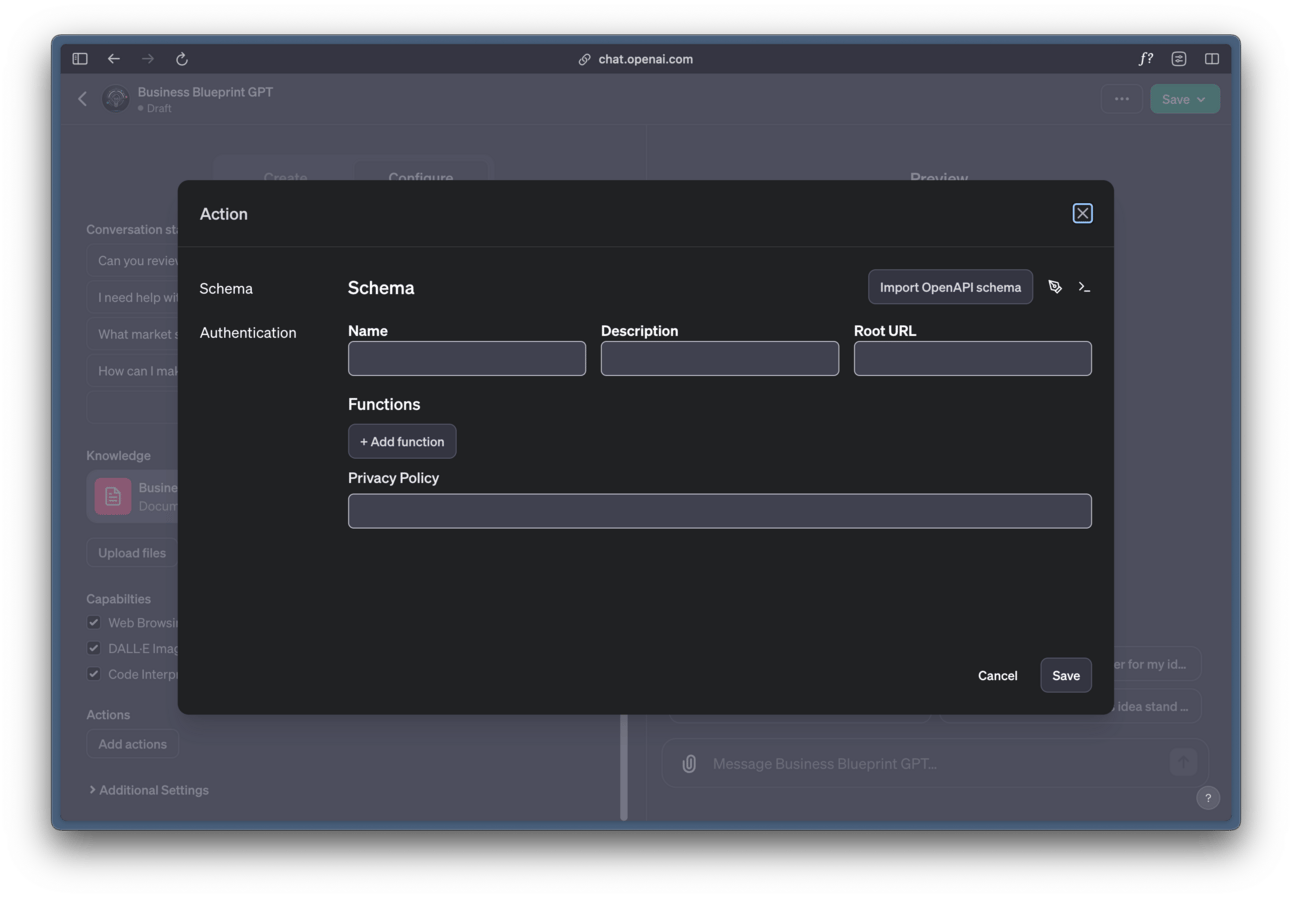Select Authentication in dialog sidebar
1292x898 pixels.
click(248, 332)
